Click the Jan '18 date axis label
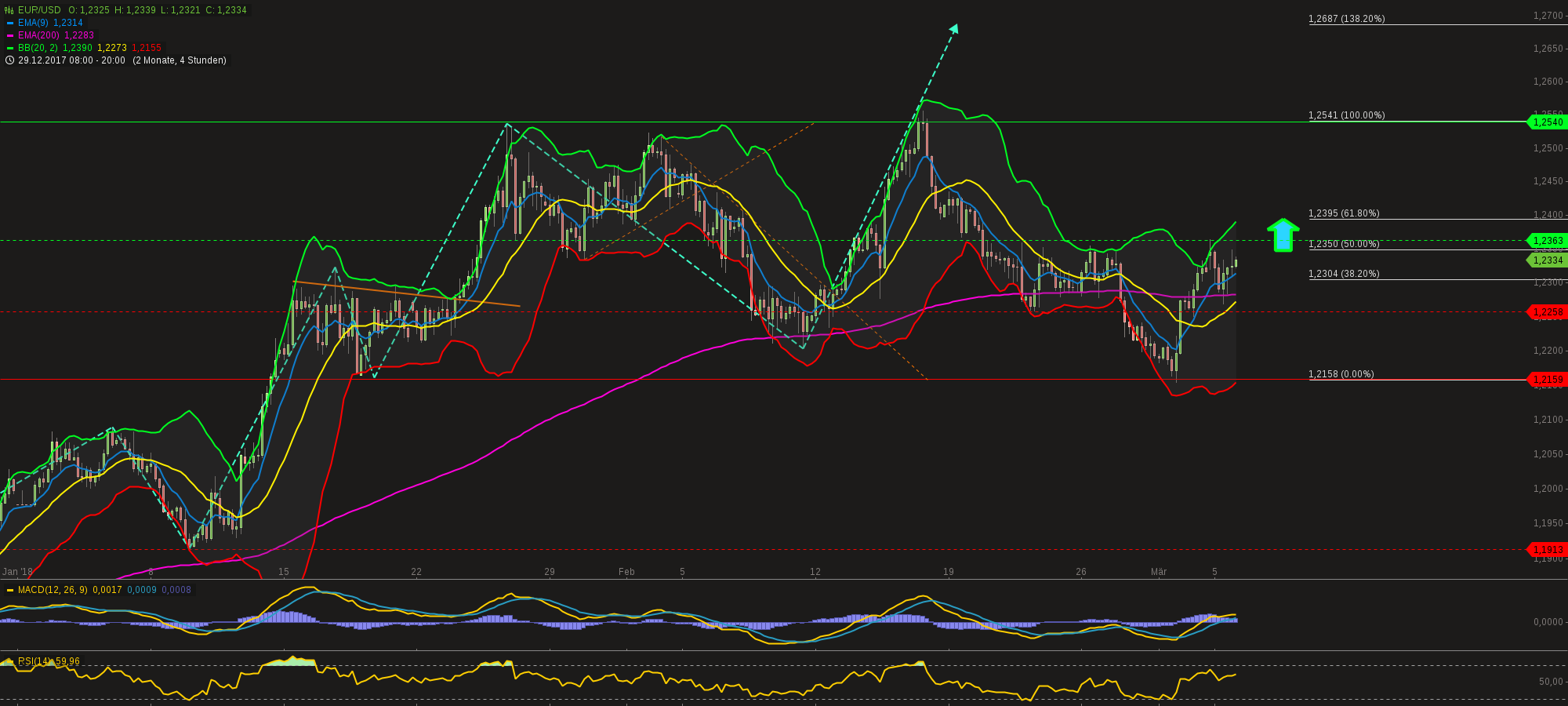This screenshot has height=706, width=1568. point(18,572)
